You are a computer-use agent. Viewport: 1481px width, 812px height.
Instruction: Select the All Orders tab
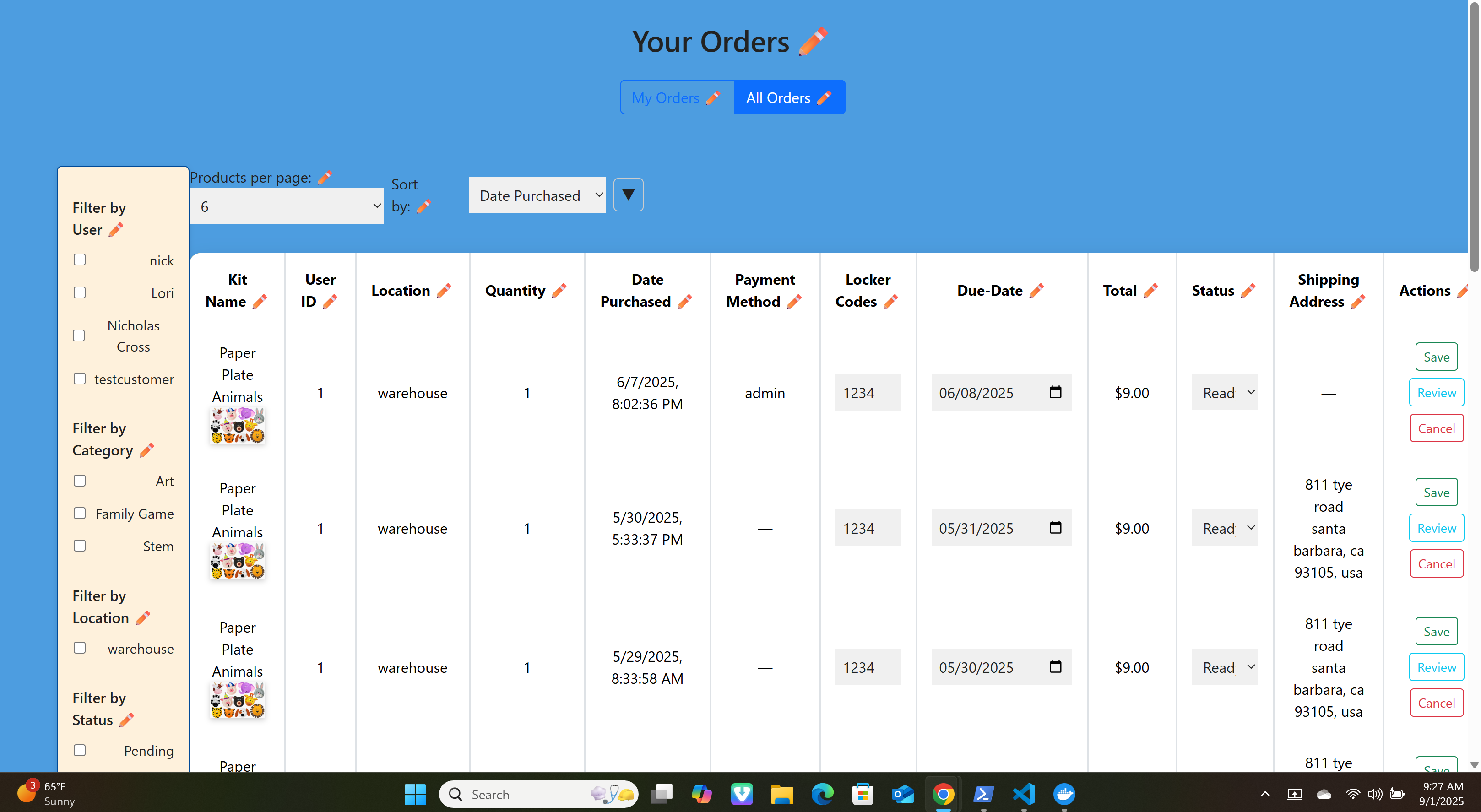point(789,97)
